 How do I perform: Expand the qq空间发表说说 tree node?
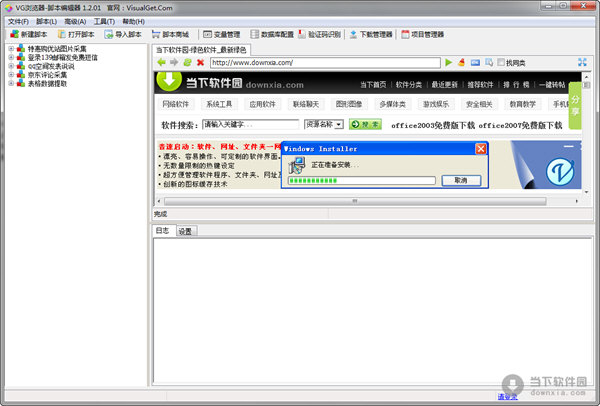11,66
